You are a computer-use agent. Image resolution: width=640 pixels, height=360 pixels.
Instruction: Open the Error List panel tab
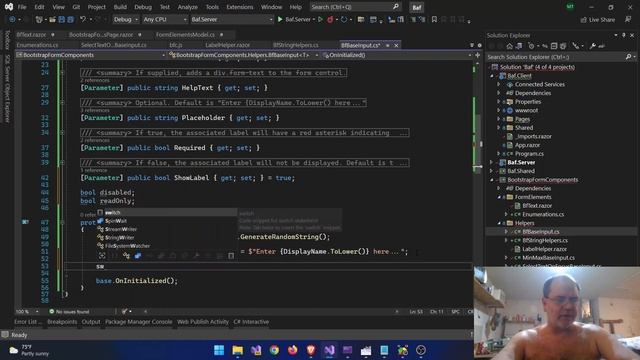point(28,322)
